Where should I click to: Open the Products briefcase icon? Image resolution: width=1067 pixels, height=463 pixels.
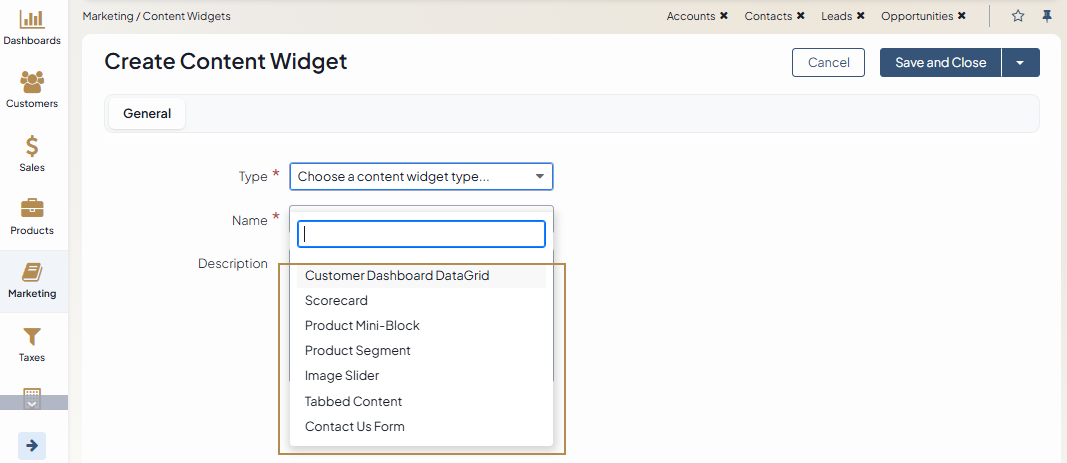coord(32,209)
